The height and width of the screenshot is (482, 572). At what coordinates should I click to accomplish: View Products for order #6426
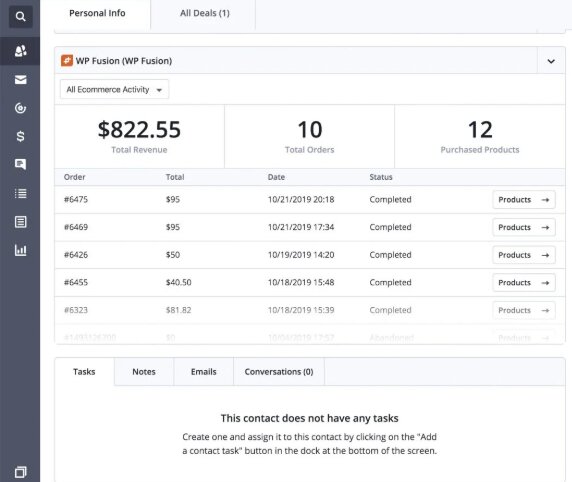pos(524,255)
